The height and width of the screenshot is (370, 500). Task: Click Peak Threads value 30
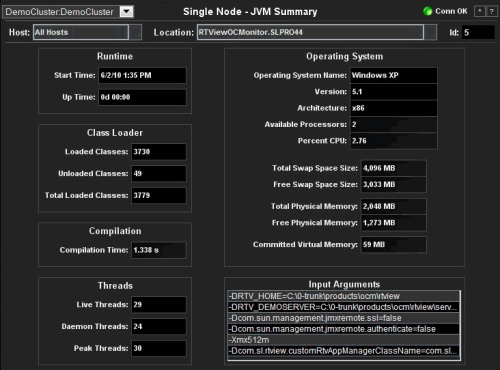click(159, 348)
